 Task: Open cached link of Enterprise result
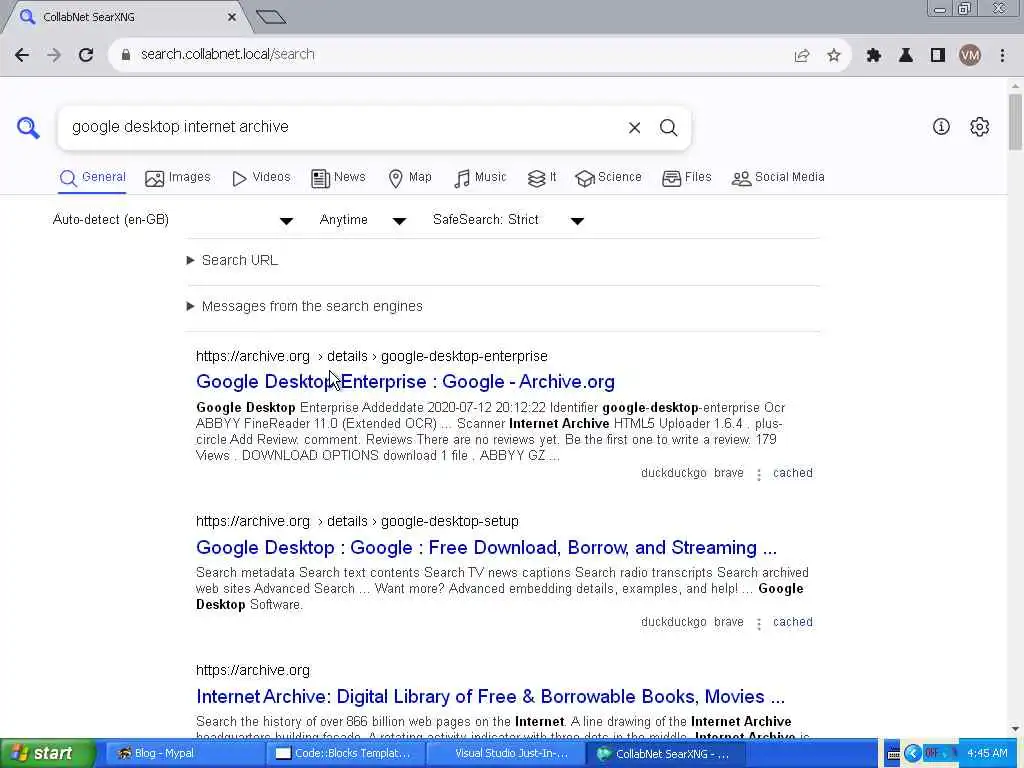793,473
